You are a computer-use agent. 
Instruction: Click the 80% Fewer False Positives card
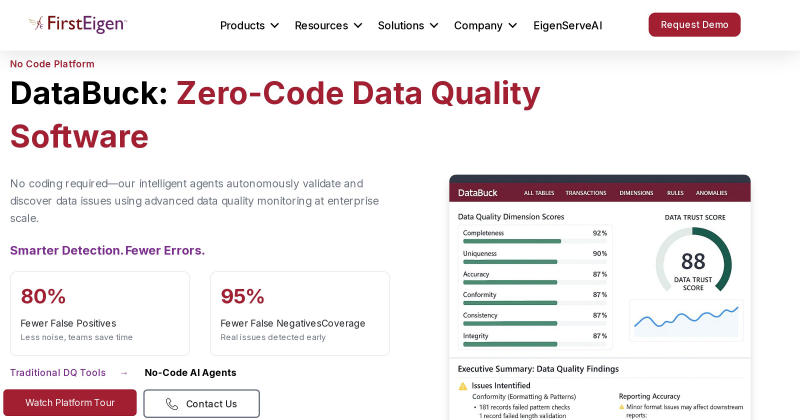[x=100, y=313]
